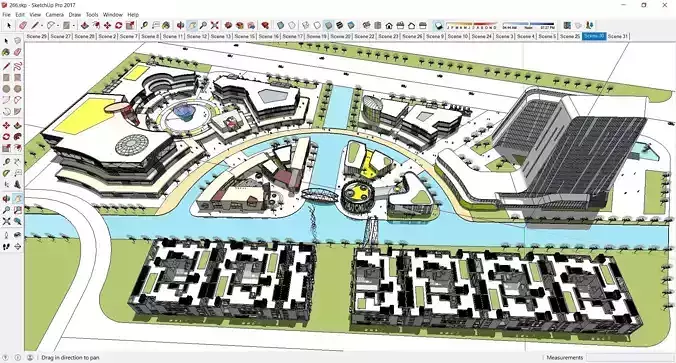Screen dimensions: 676x363
Task: Enable Hidden Line face style
Action: [317, 25]
